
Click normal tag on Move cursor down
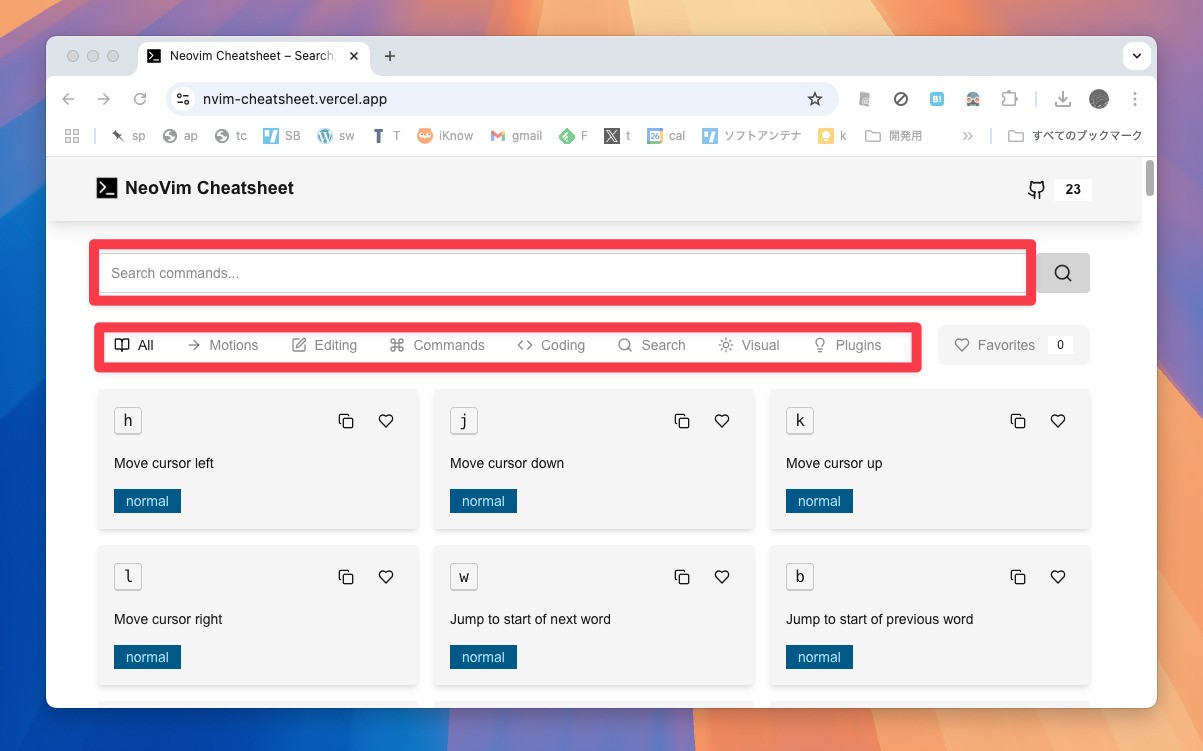coord(483,501)
